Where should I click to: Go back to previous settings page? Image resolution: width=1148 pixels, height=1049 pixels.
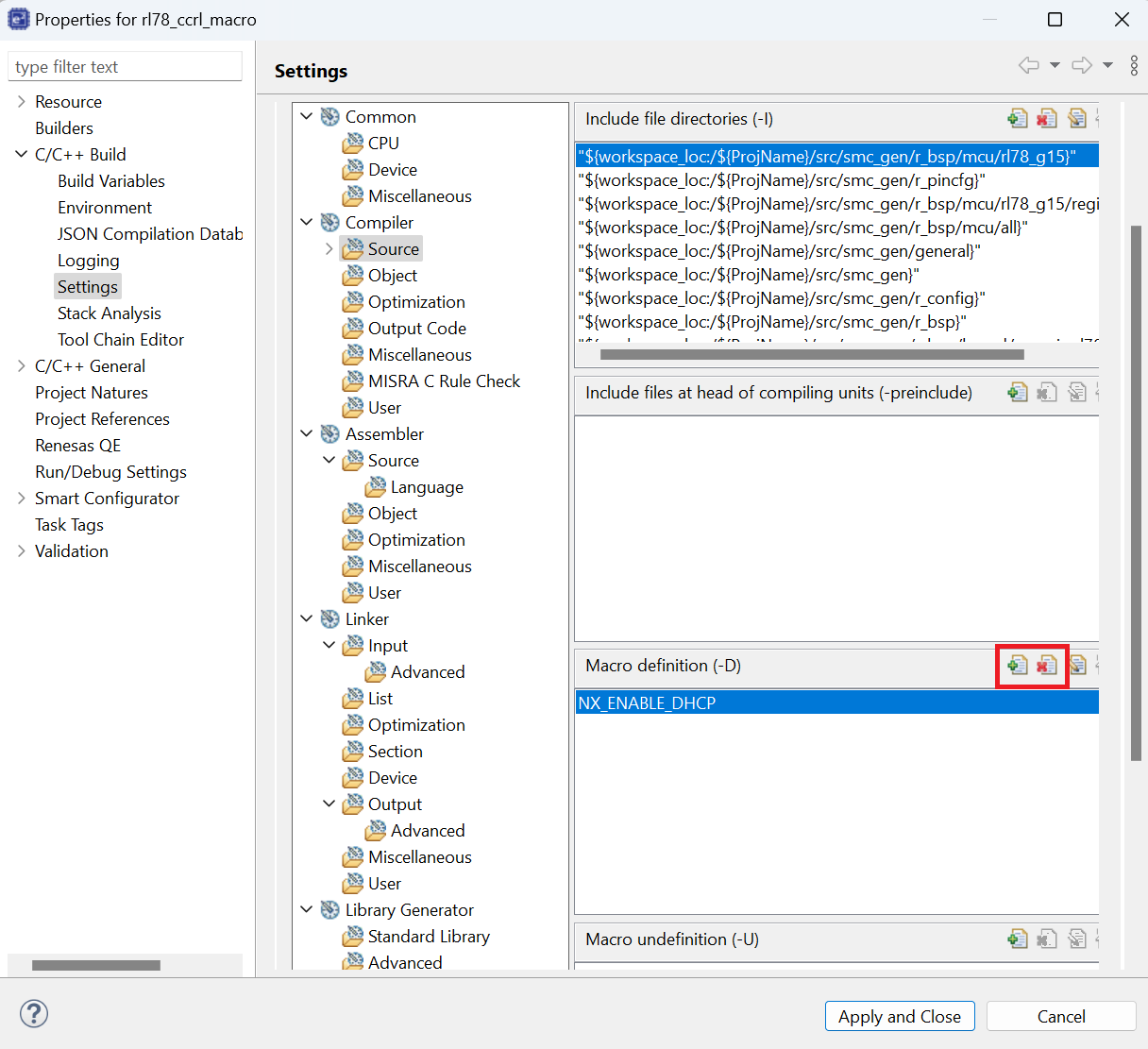click(x=1028, y=65)
